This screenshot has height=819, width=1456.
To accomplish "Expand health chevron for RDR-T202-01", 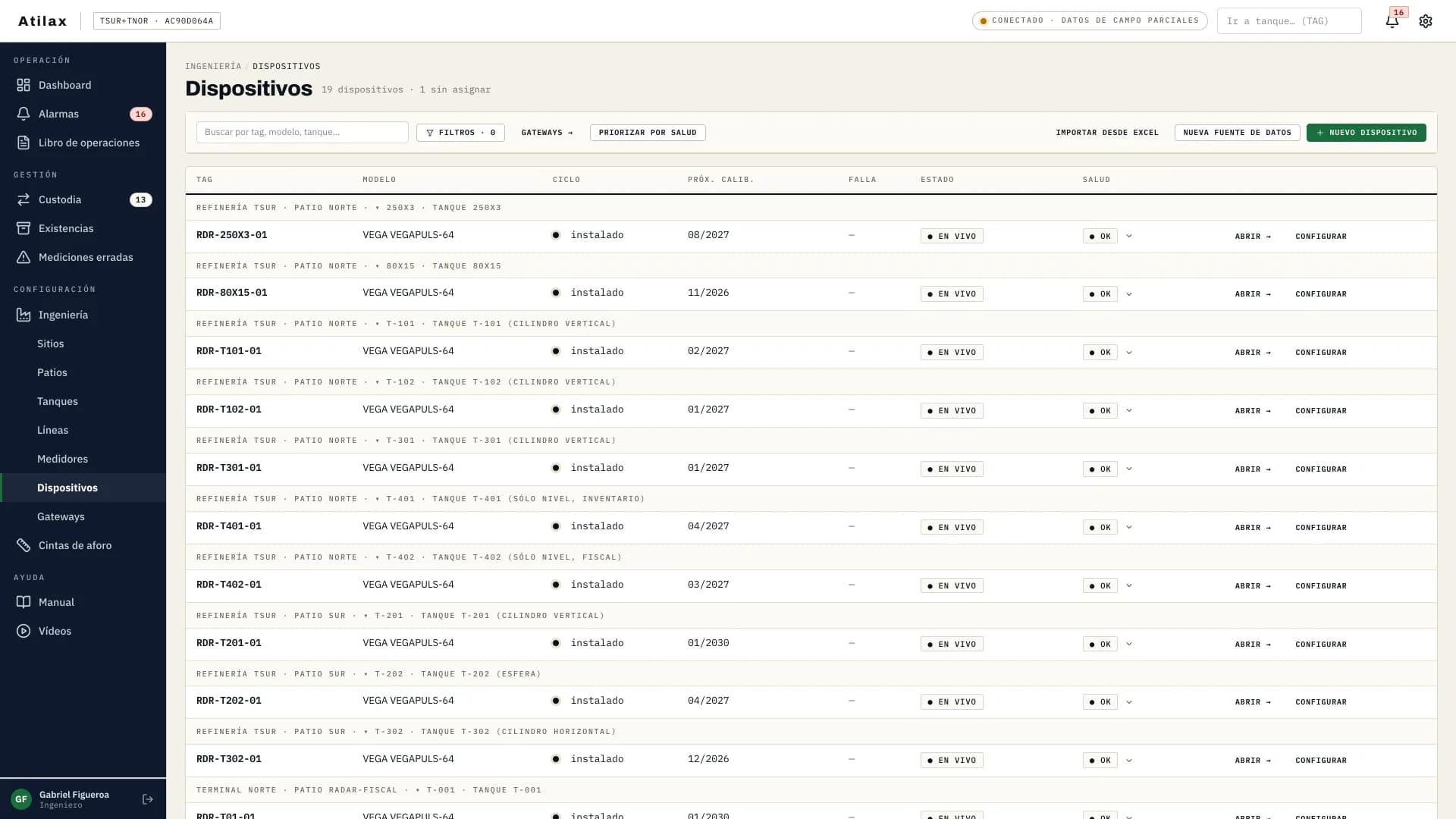I will point(1129,701).
